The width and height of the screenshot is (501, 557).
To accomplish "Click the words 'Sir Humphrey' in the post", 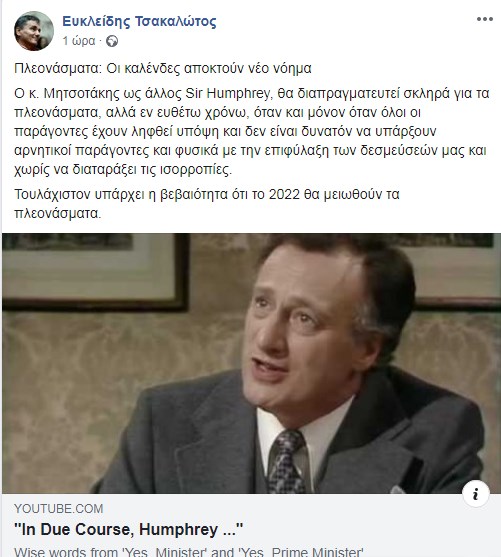I will coord(228,93).
